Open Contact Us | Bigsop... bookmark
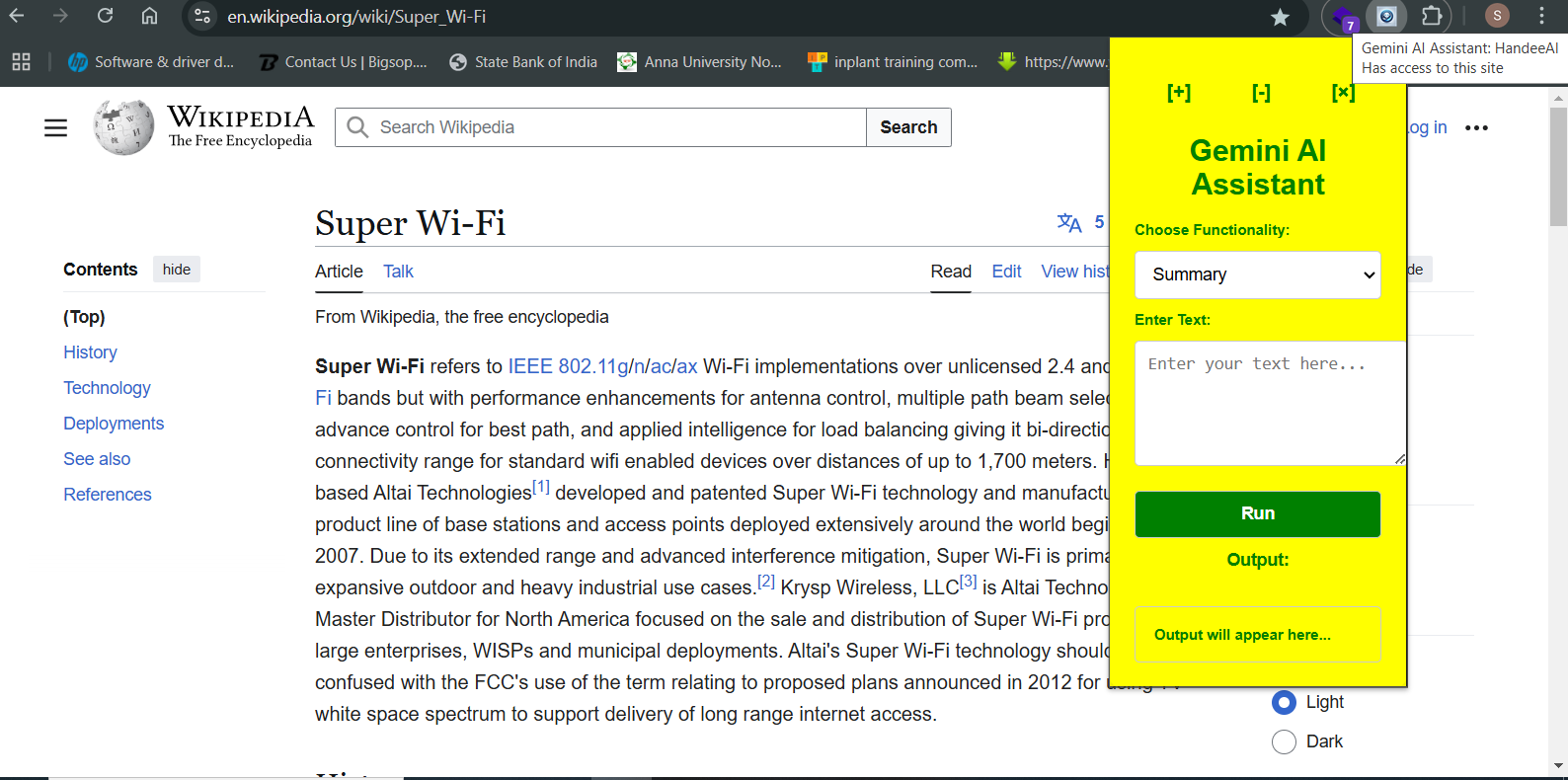The image size is (1568, 780). (x=344, y=62)
